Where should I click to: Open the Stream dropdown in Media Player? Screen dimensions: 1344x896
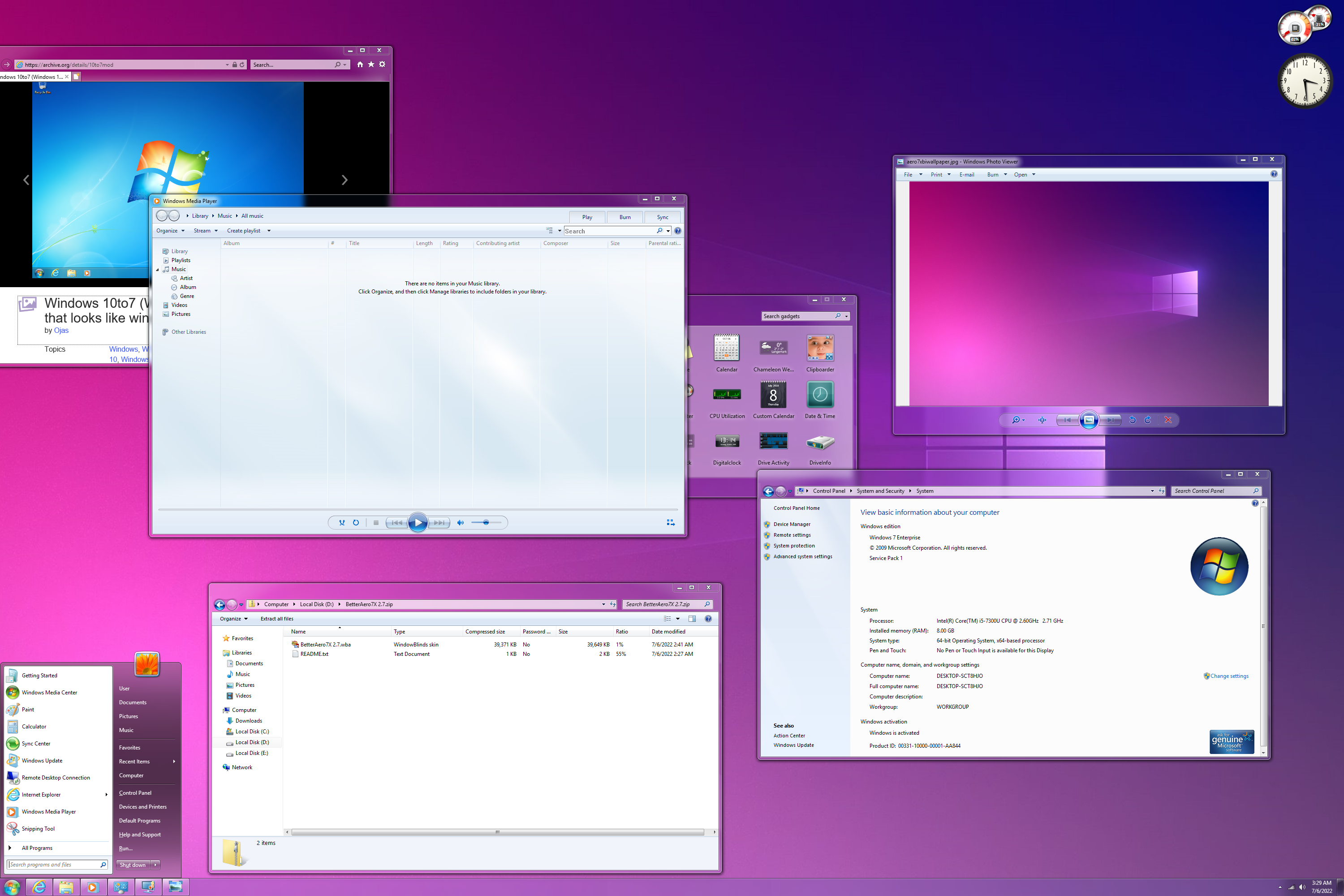206,231
